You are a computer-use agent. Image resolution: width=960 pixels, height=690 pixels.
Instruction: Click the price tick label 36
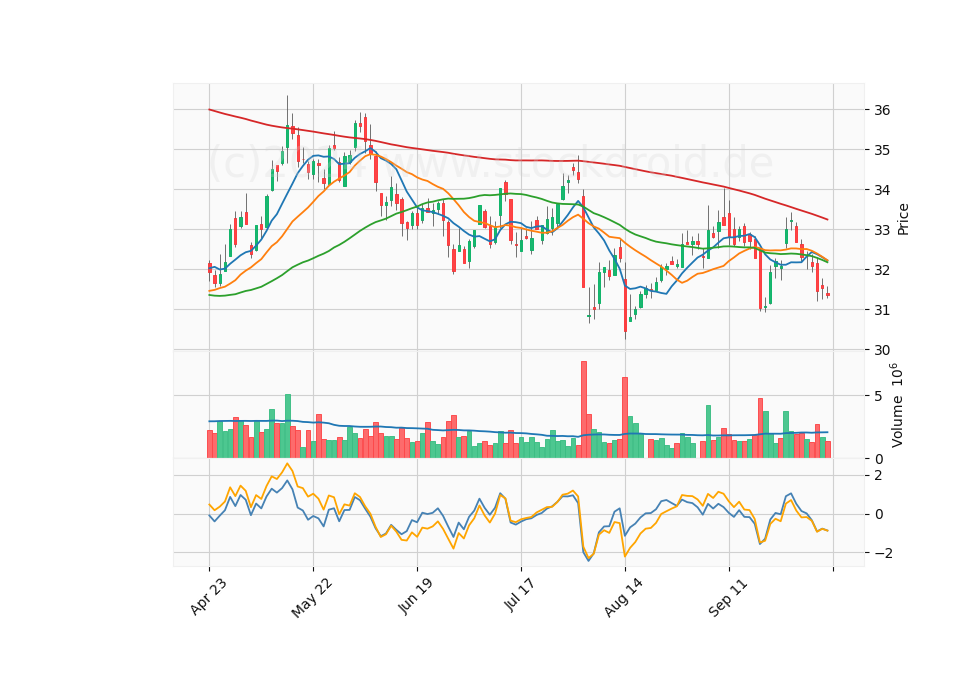click(882, 110)
